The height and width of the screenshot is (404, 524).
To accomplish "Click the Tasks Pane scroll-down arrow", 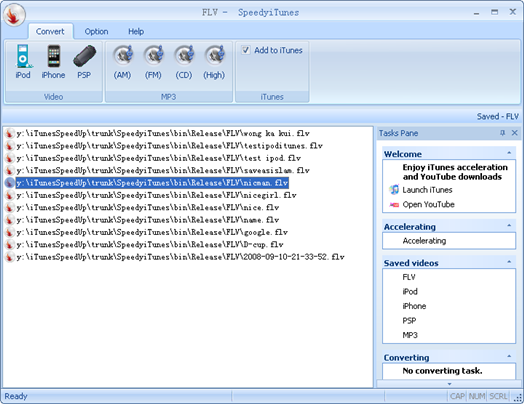I will pyautogui.click(x=449, y=384).
